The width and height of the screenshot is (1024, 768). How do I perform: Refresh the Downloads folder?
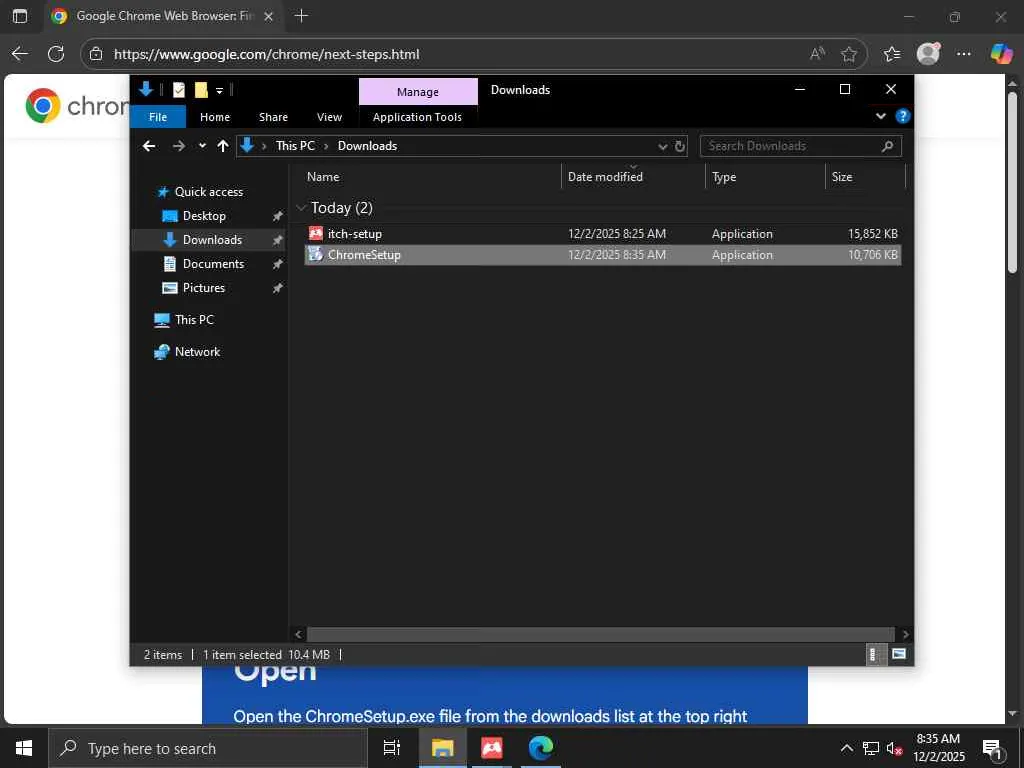pos(680,146)
